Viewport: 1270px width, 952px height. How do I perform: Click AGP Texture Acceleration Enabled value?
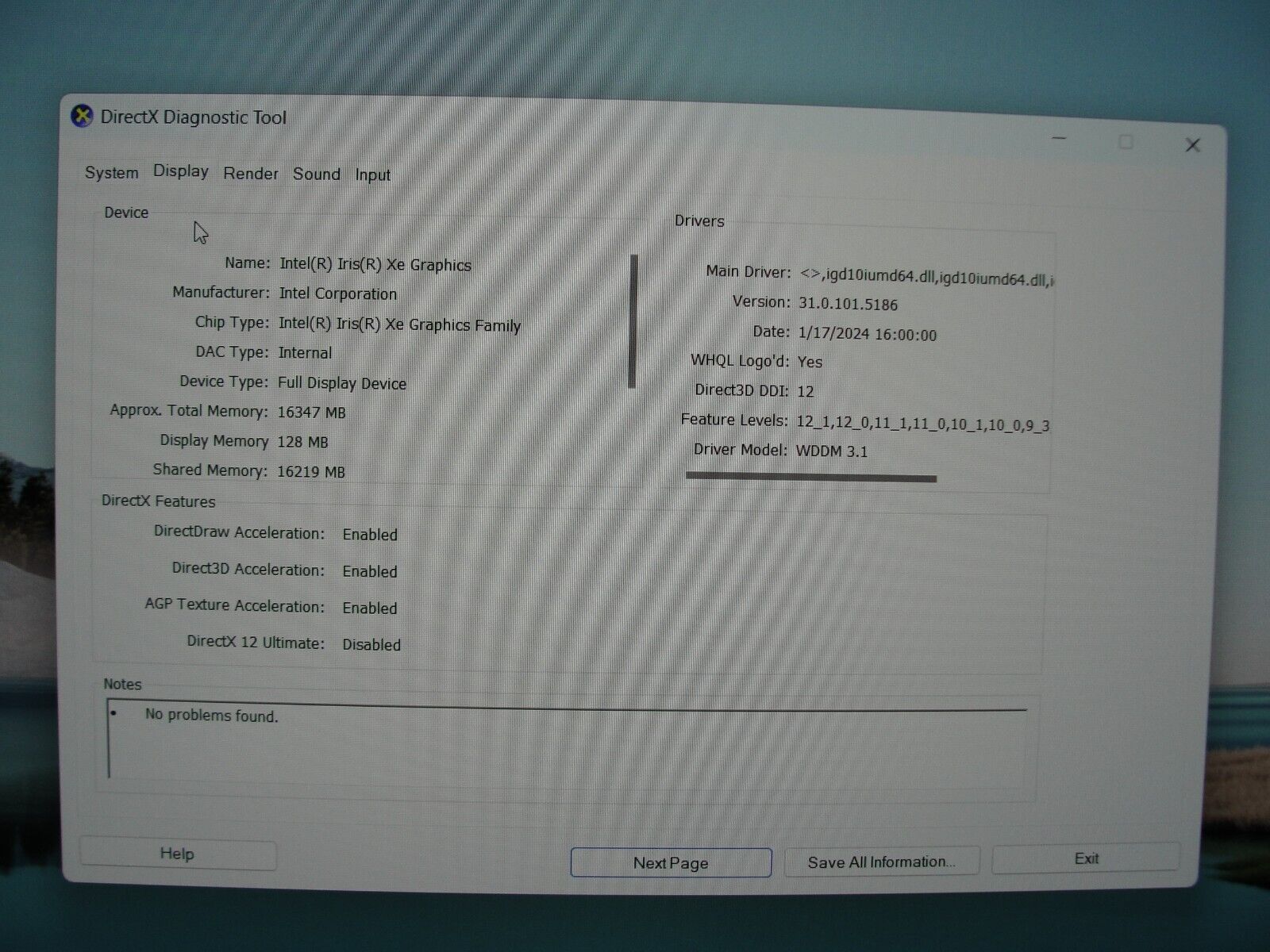coord(370,608)
